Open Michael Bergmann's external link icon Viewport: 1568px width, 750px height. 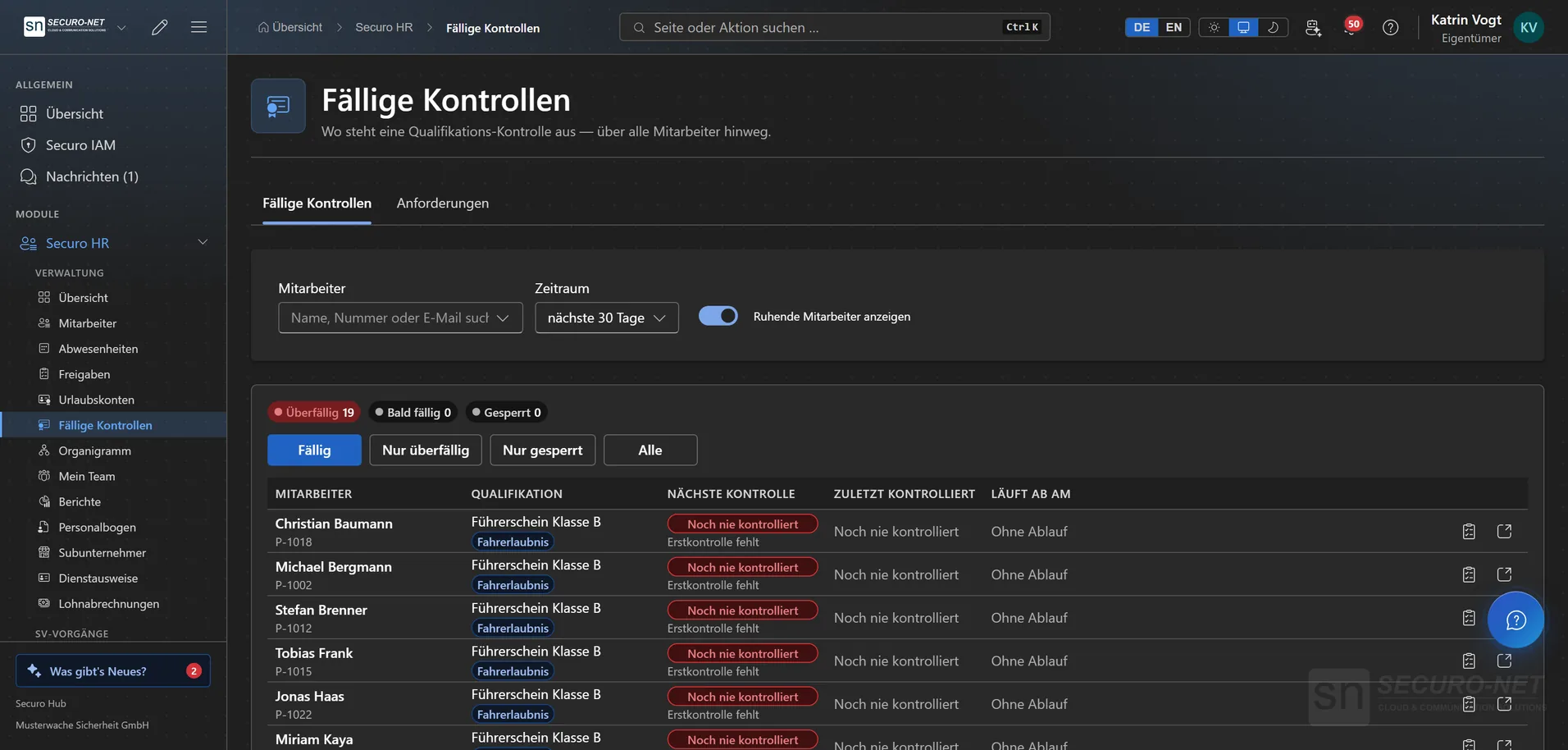tap(1504, 574)
